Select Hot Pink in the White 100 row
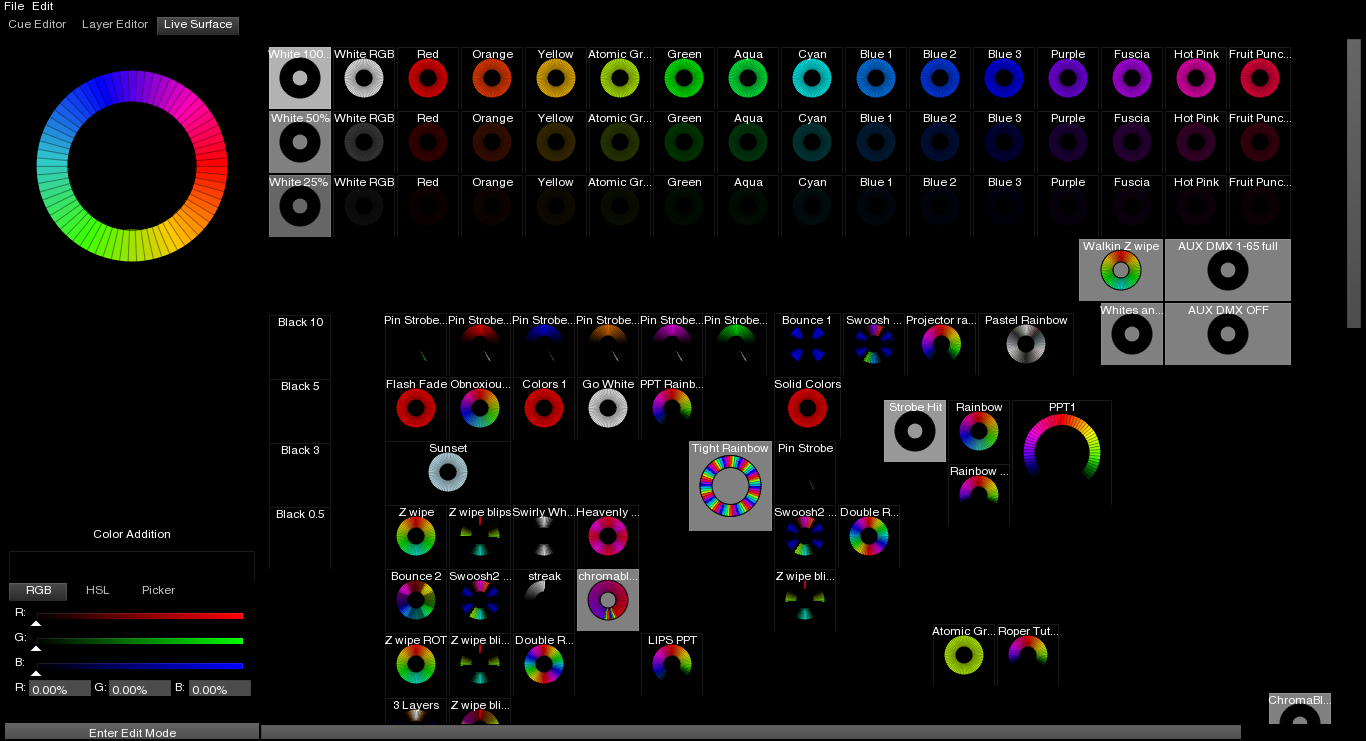The height and width of the screenshot is (741, 1366). coord(1196,78)
